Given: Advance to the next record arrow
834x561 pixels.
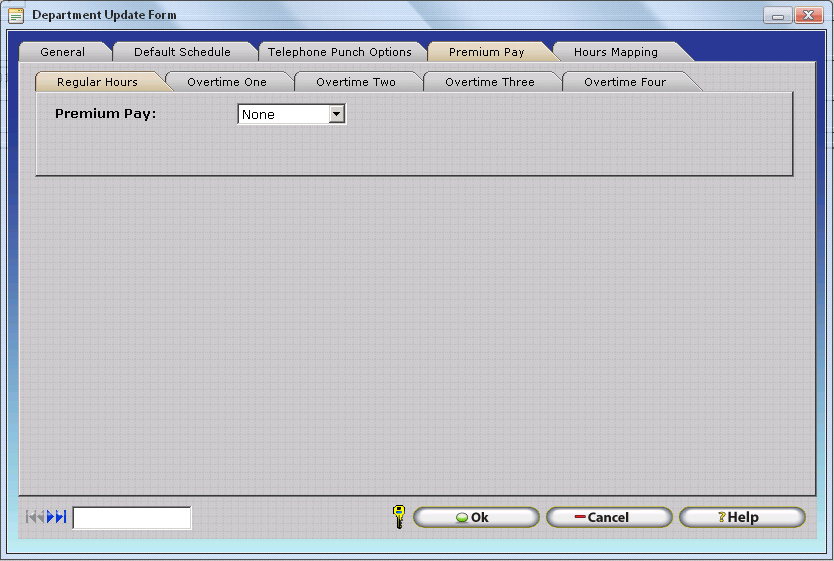Looking at the screenshot, I should [x=51, y=517].
